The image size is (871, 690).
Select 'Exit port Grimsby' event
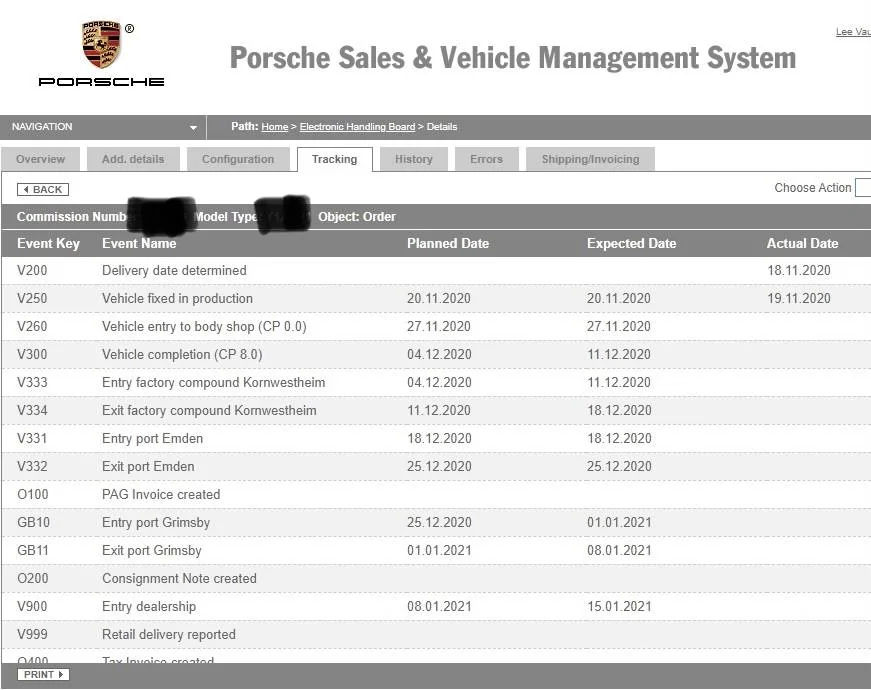point(152,551)
